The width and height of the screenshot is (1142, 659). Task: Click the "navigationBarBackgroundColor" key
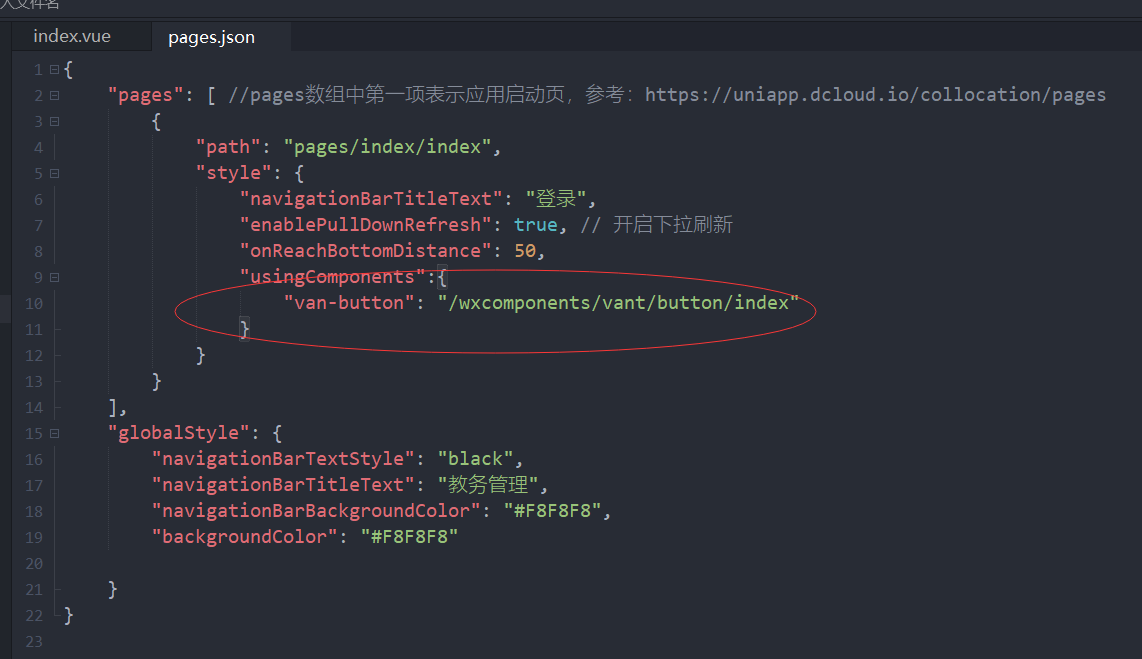point(316,511)
